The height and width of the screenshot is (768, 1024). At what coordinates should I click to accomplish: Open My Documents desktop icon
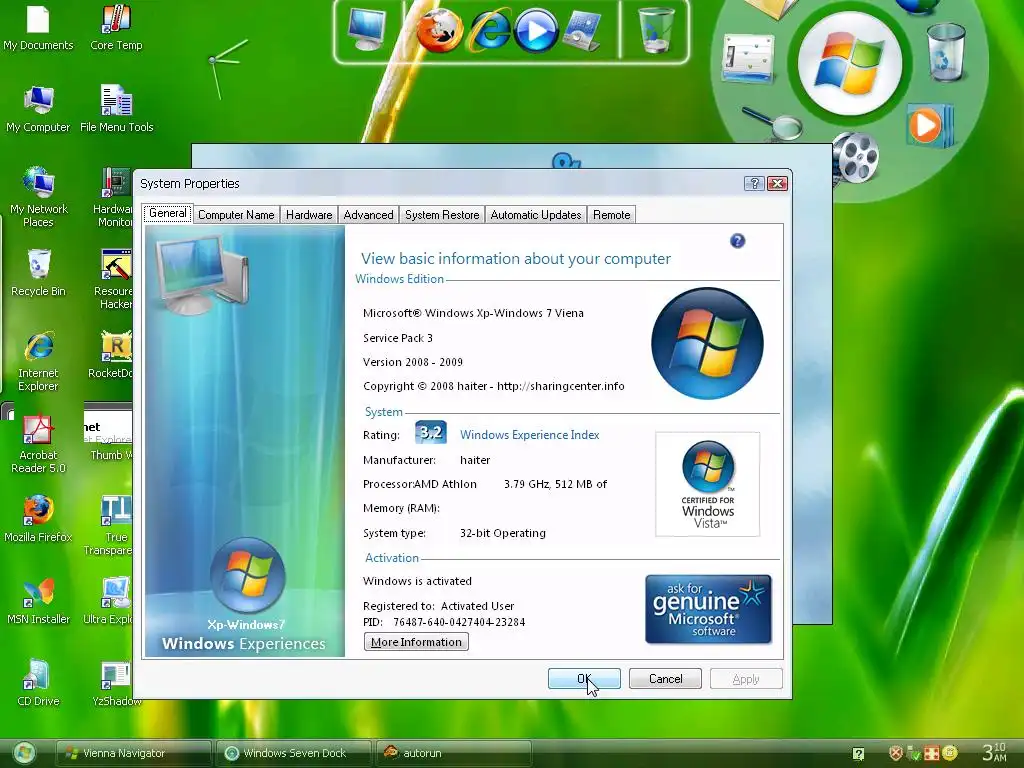tap(38, 29)
